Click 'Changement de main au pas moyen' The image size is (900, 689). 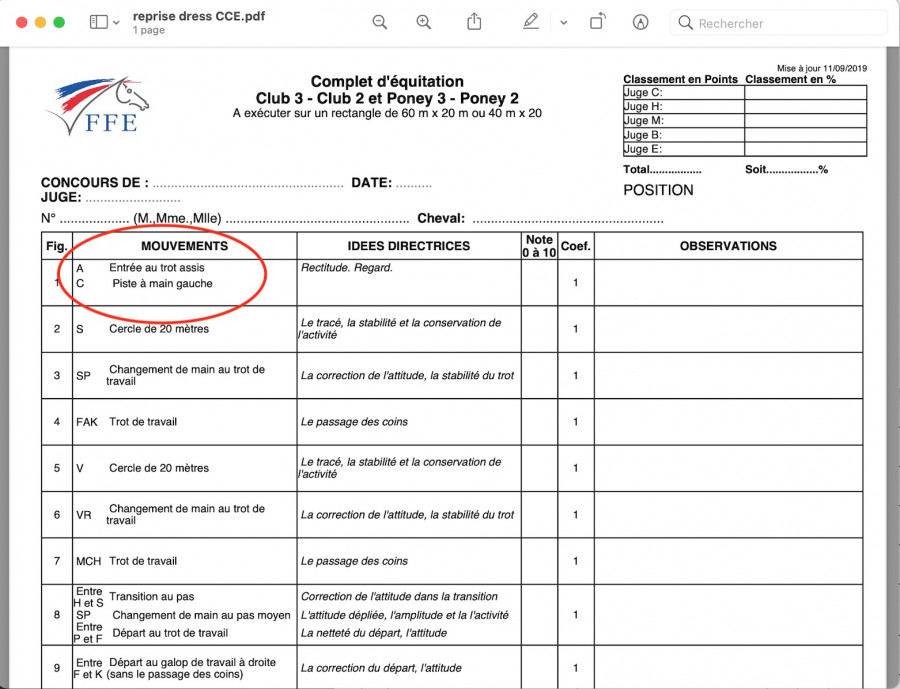coord(201,616)
